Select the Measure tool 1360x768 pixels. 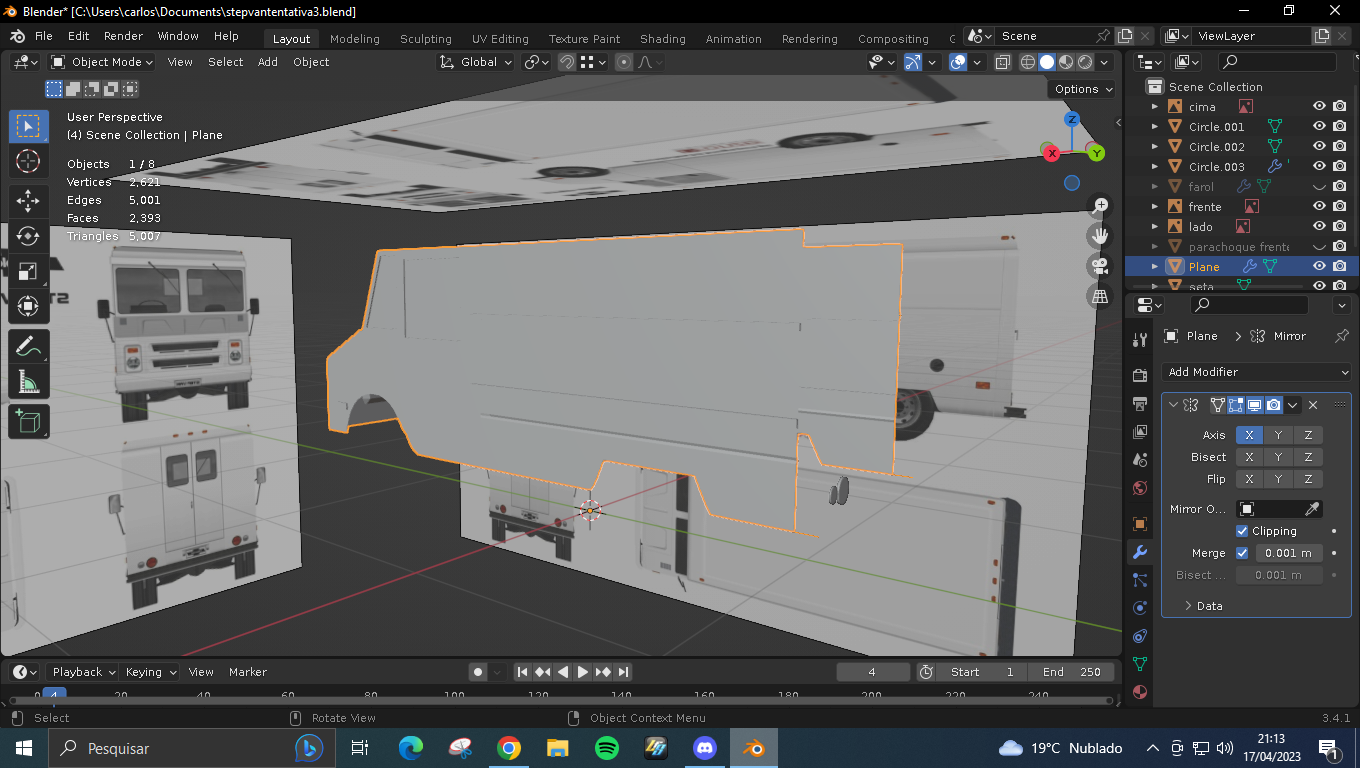tap(28, 382)
